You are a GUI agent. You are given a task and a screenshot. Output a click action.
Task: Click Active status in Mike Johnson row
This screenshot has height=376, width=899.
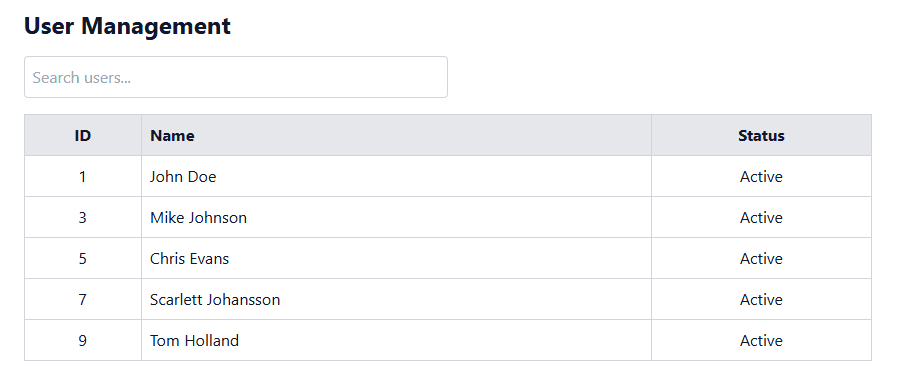point(761,217)
